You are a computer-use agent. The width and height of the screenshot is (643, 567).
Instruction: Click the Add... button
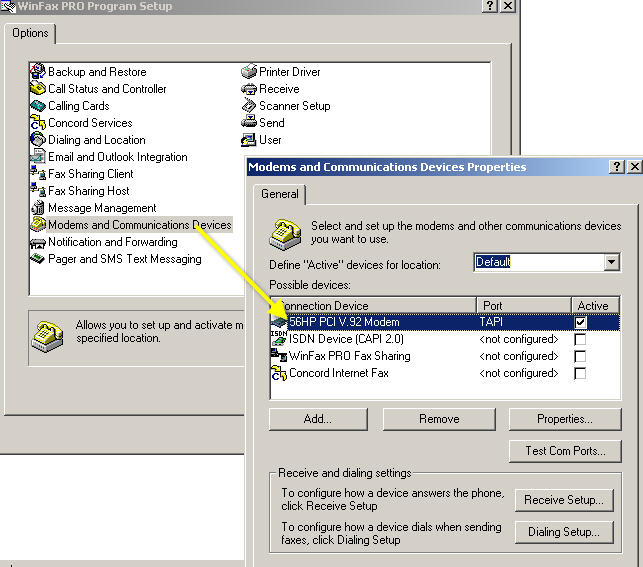(x=318, y=419)
